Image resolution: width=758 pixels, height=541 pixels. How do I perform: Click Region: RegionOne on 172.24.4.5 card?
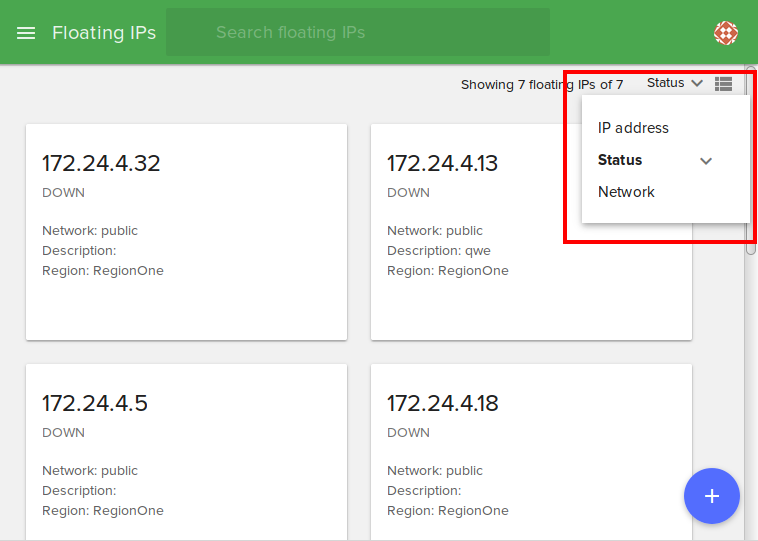[103, 511]
